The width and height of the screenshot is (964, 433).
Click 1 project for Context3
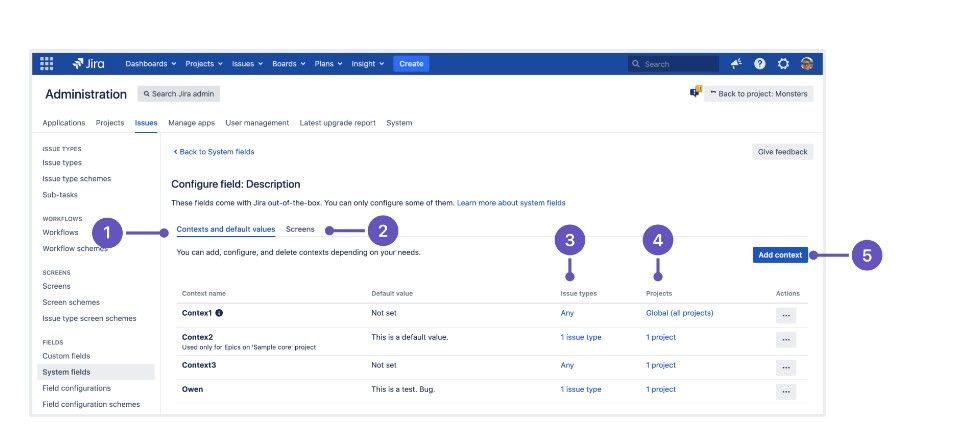pos(661,365)
